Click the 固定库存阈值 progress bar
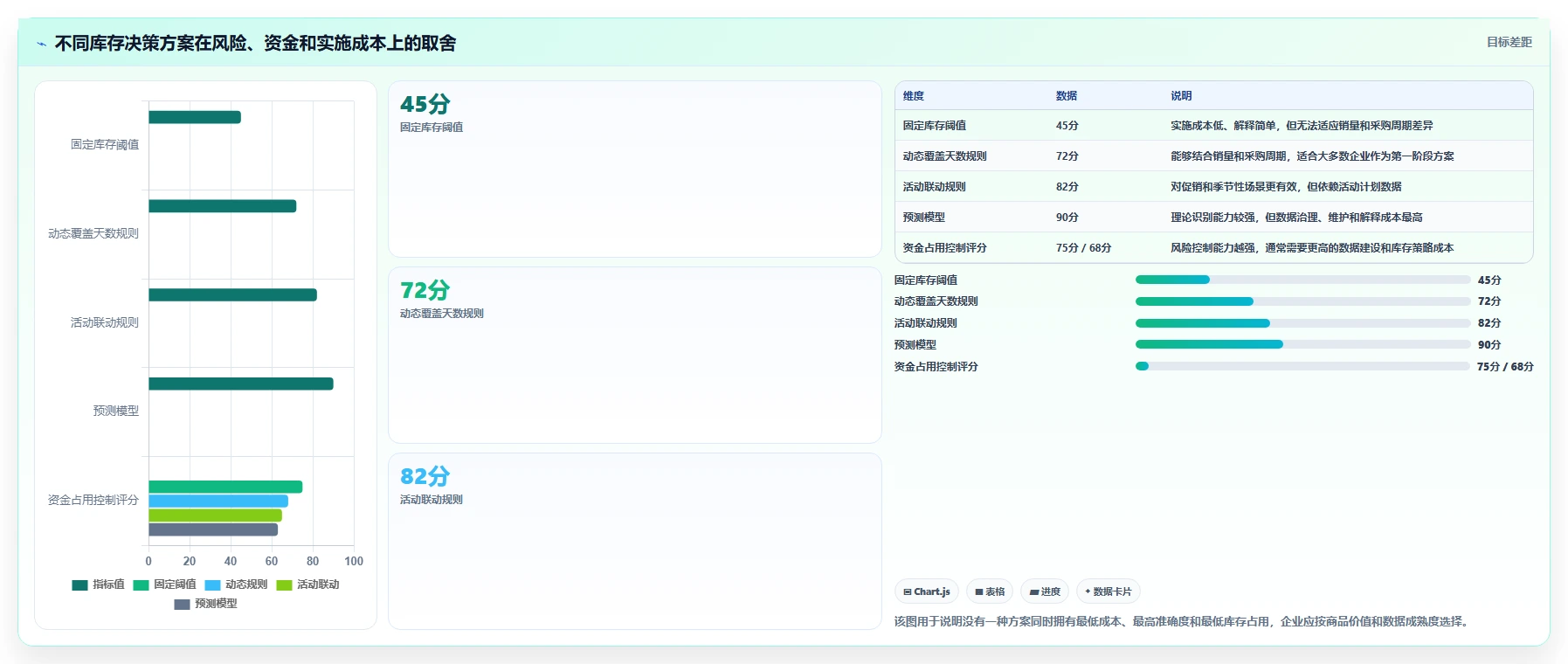1568x664 pixels. point(1303,280)
